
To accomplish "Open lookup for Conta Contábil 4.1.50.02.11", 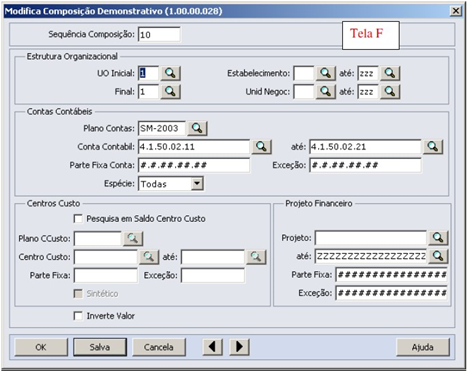I will point(261,147).
